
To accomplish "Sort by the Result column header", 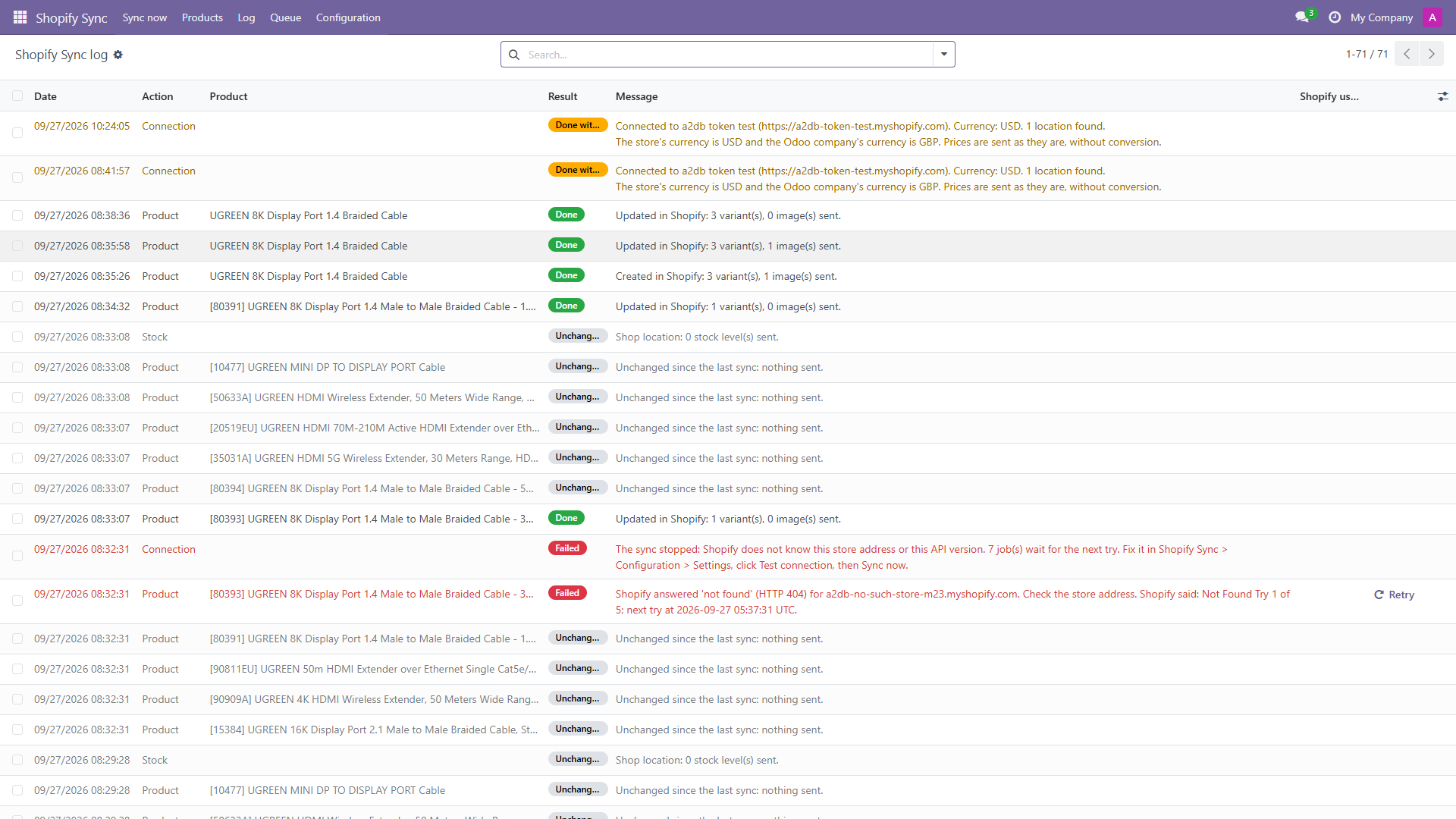I will tap(563, 96).
